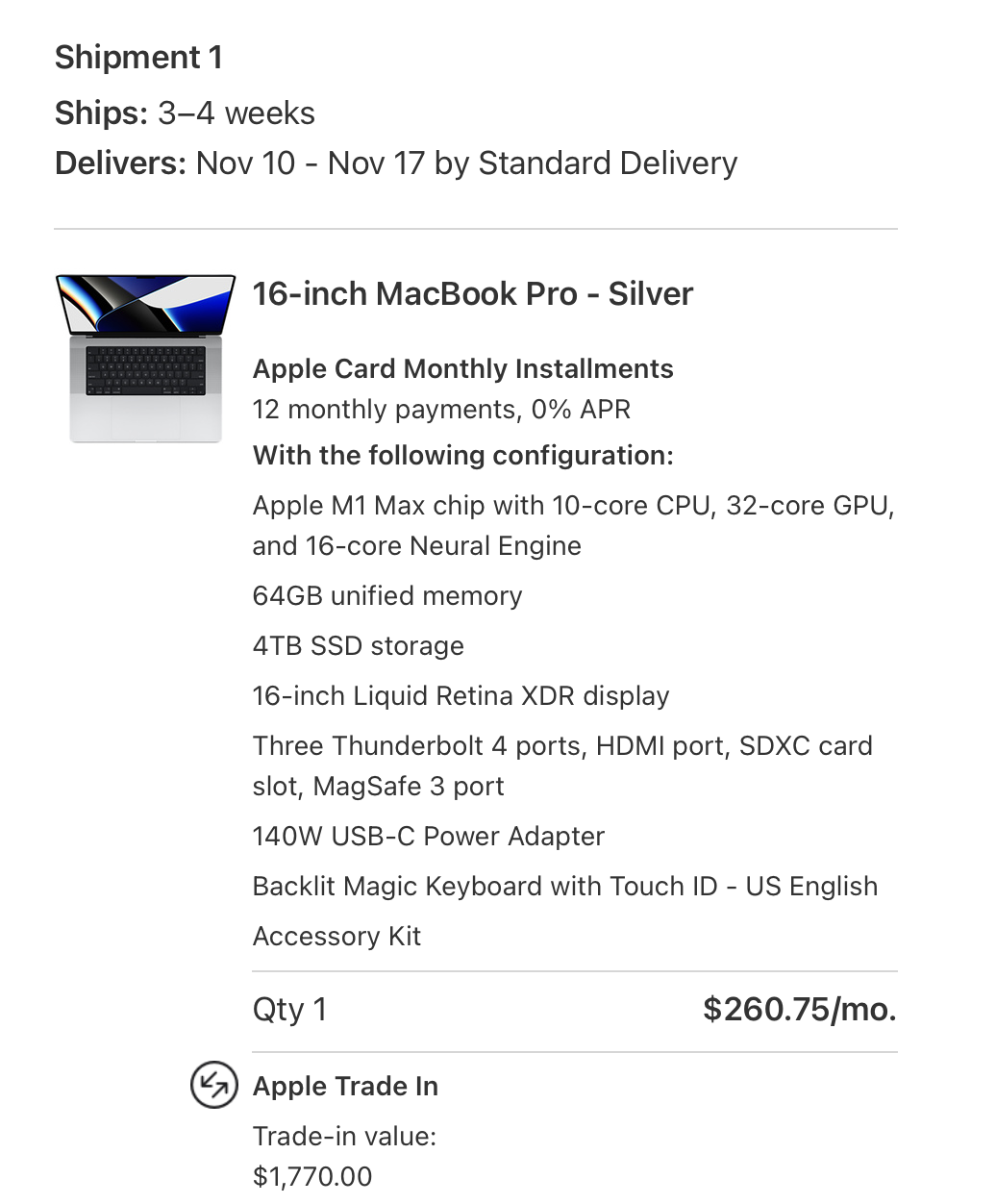Click the Standard Delivery date range line
The width and height of the screenshot is (996, 1204).
(395, 163)
